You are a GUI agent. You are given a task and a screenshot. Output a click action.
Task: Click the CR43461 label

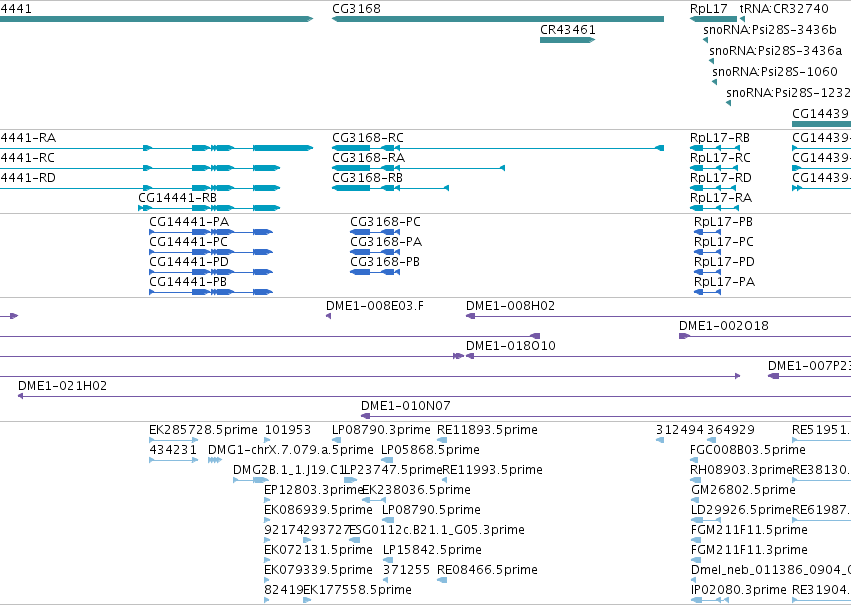[568, 29]
